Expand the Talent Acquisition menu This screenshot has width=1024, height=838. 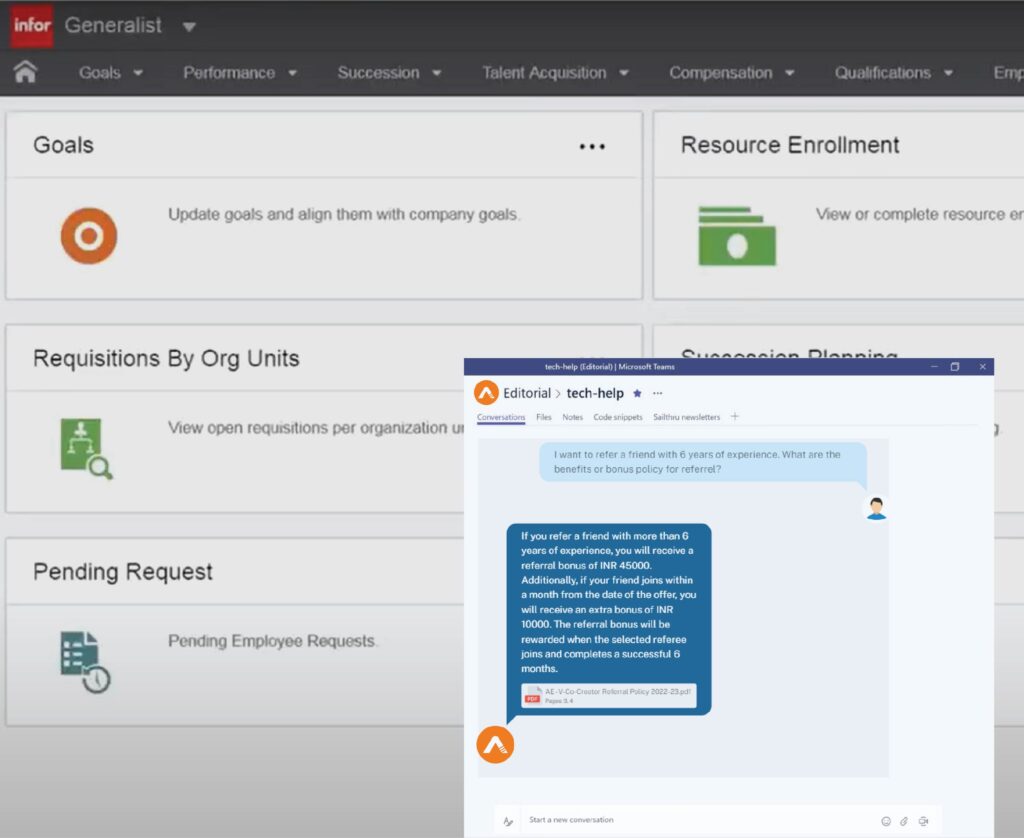pyautogui.click(x=555, y=73)
